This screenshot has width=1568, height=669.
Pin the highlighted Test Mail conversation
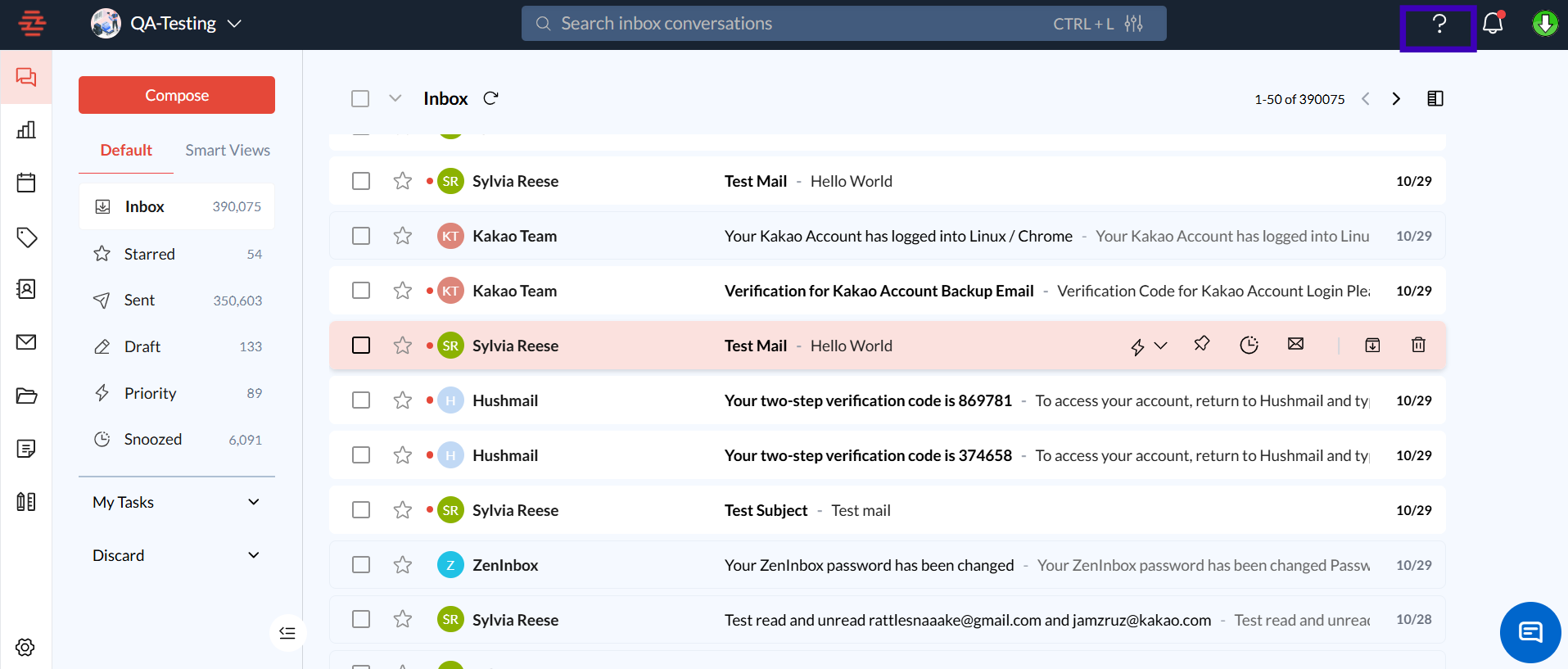point(1201,344)
